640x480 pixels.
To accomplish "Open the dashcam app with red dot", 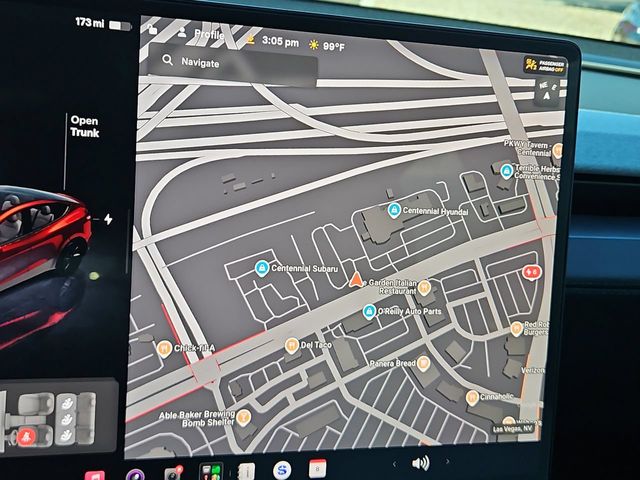I will 174,473.
